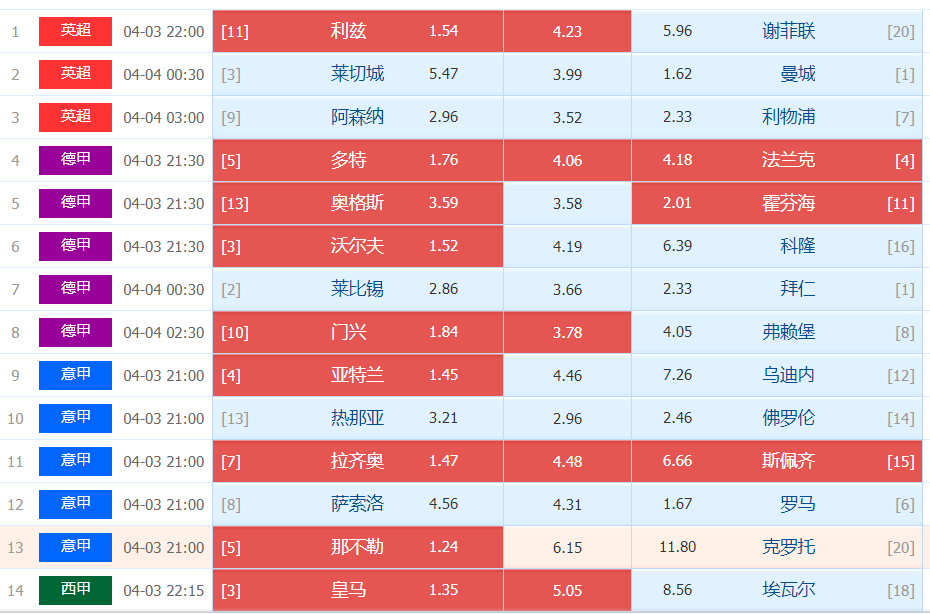Toggle draw odds 4.23 in match 1

coord(567,31)
